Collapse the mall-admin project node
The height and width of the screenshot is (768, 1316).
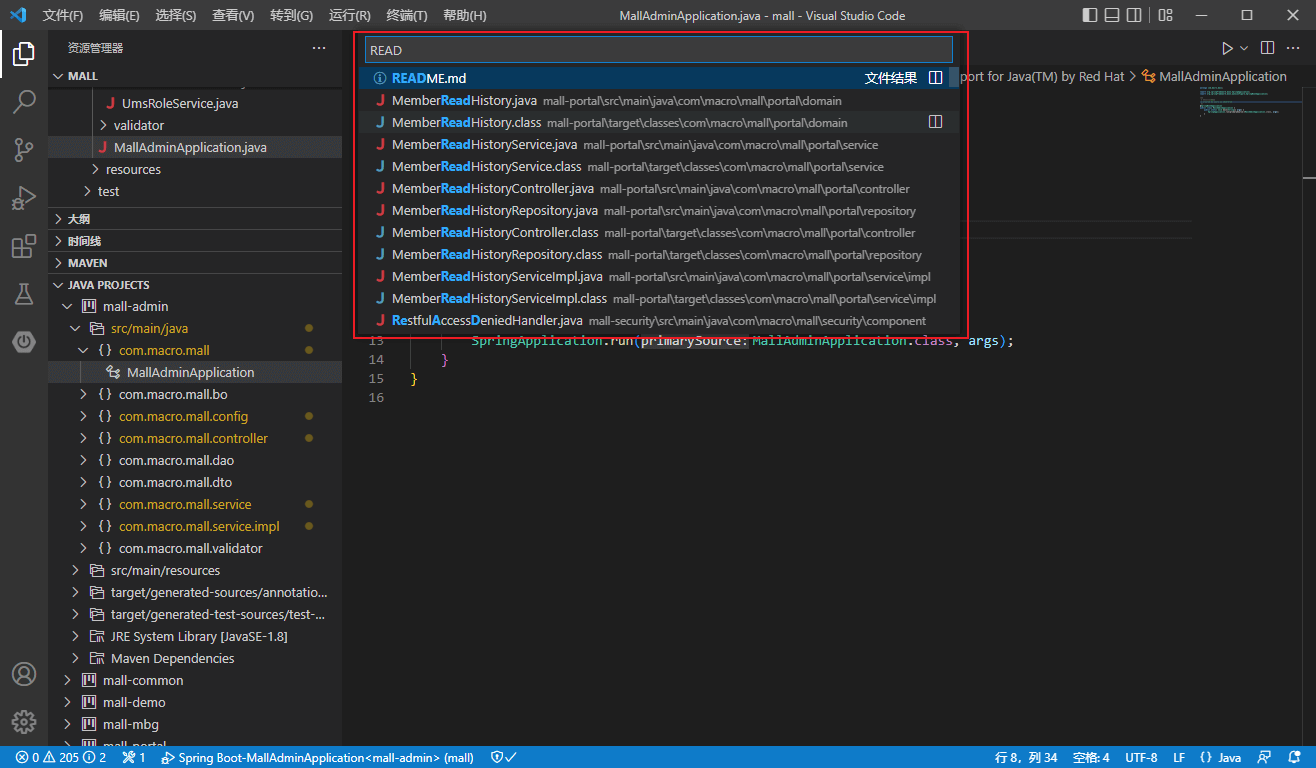[67, 306]
